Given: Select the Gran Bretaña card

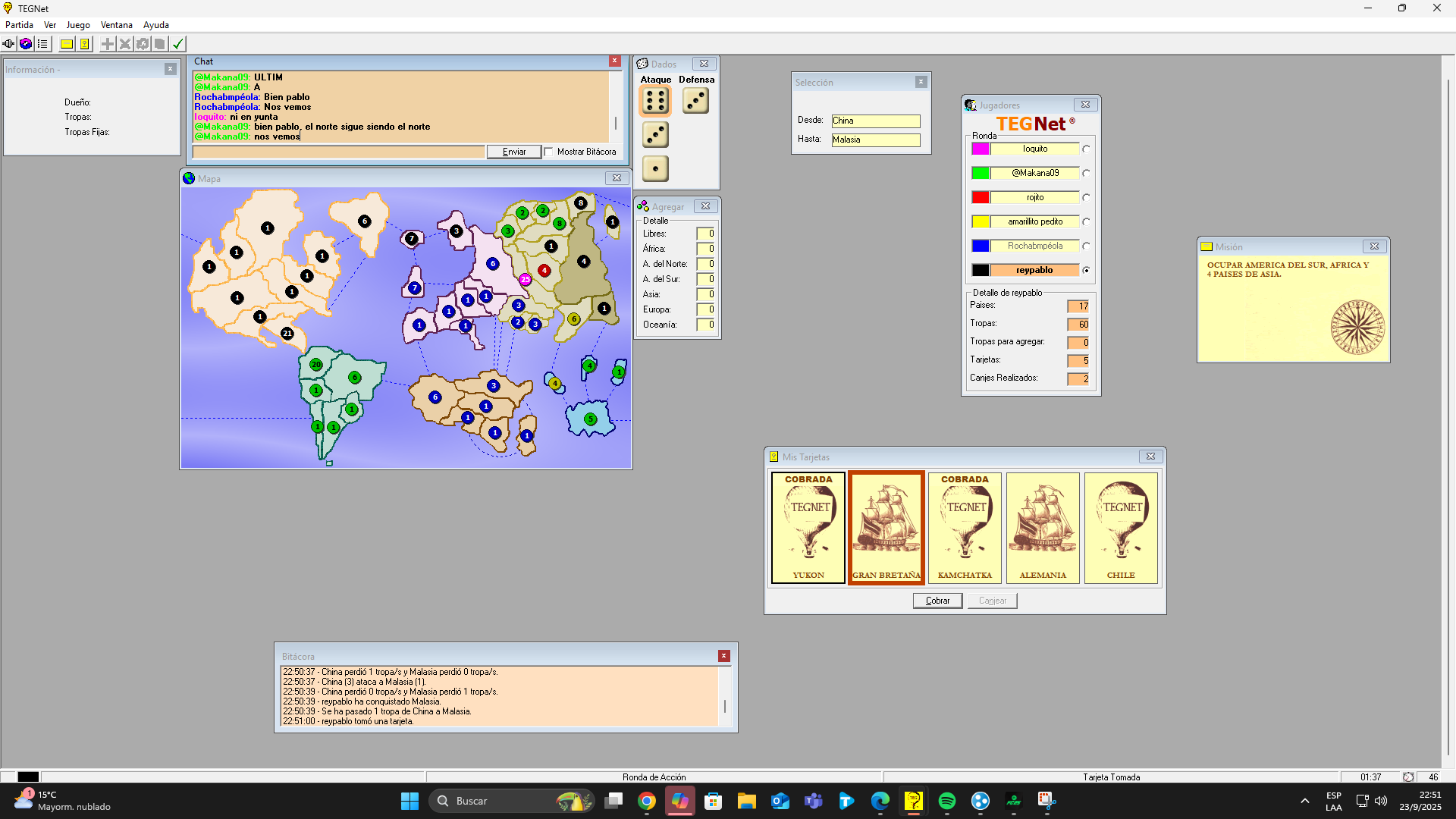Looking at the screenshot, I should point(886,528).
